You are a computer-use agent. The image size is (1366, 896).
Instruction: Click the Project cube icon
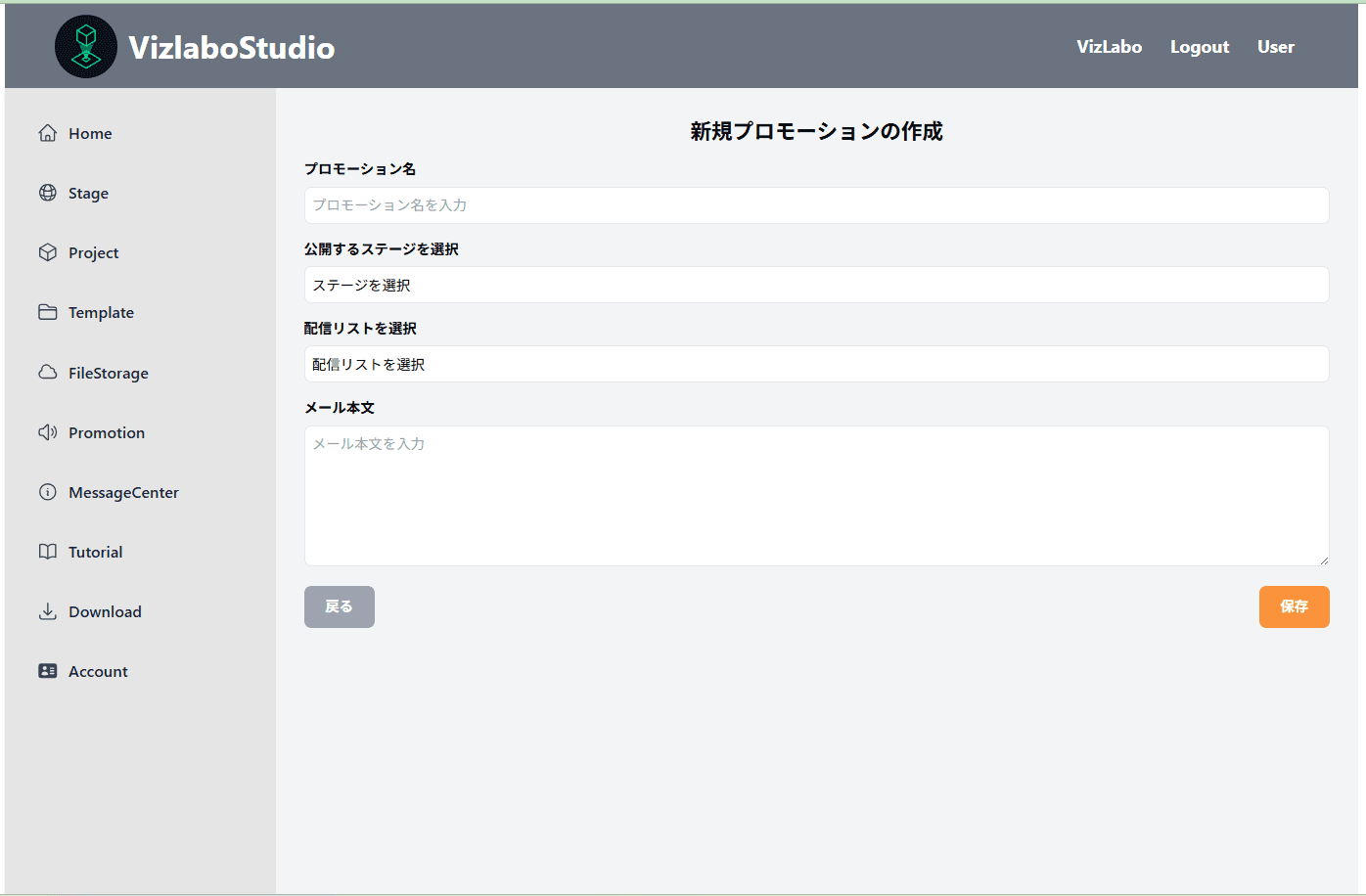(x=47, y=252)
